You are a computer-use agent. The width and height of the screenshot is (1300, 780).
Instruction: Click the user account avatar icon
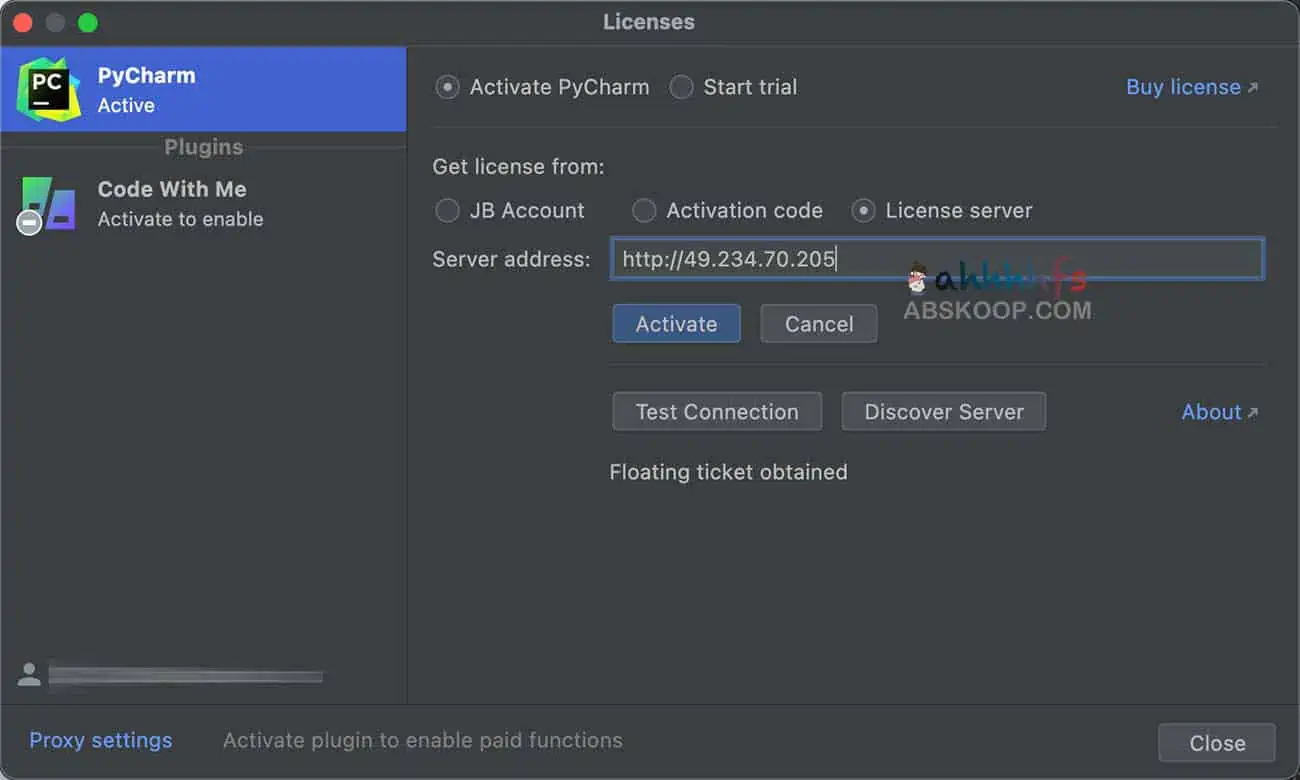click(30, 675)
